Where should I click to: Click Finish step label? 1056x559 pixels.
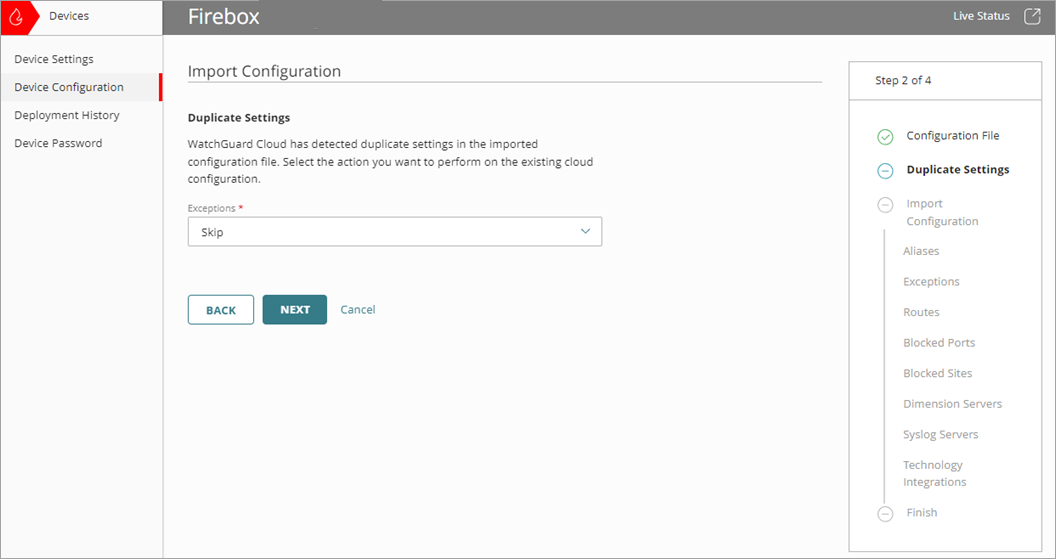point(921,513)
